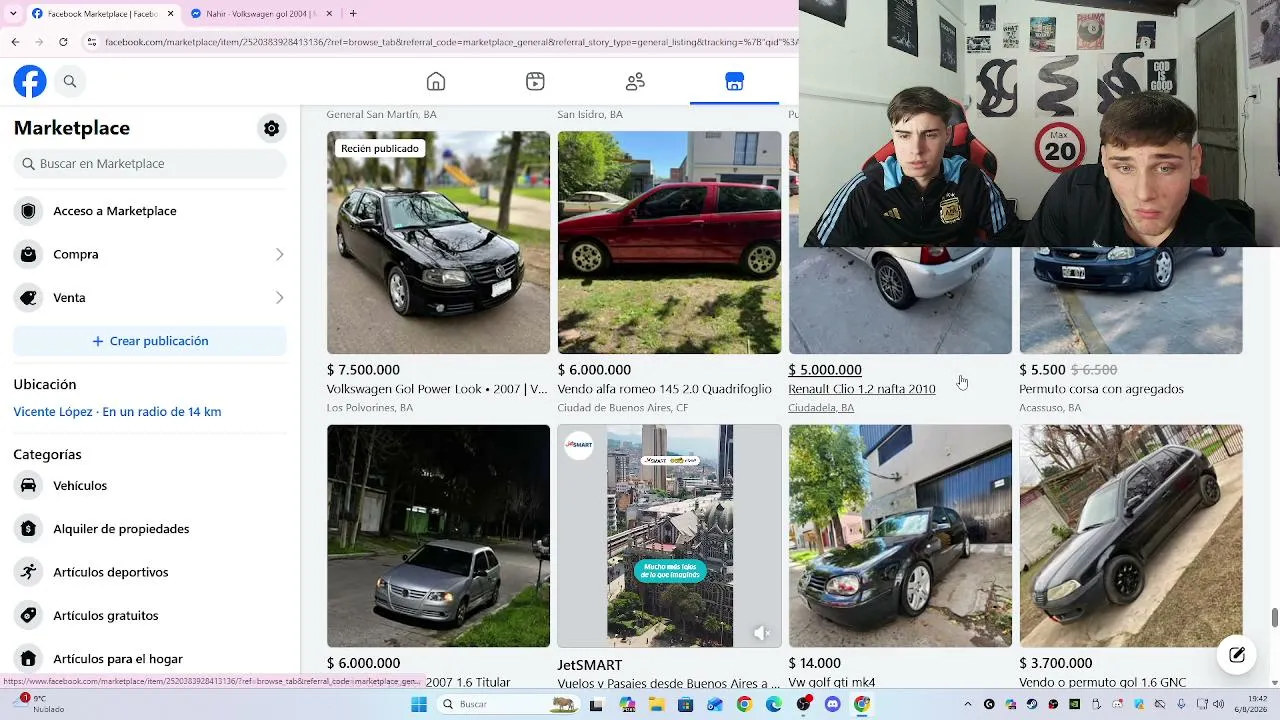The height and width of the screenshot is (720, 1280).
Task: Open File Explorer from the taskbar
Action: tap(657, 705)
